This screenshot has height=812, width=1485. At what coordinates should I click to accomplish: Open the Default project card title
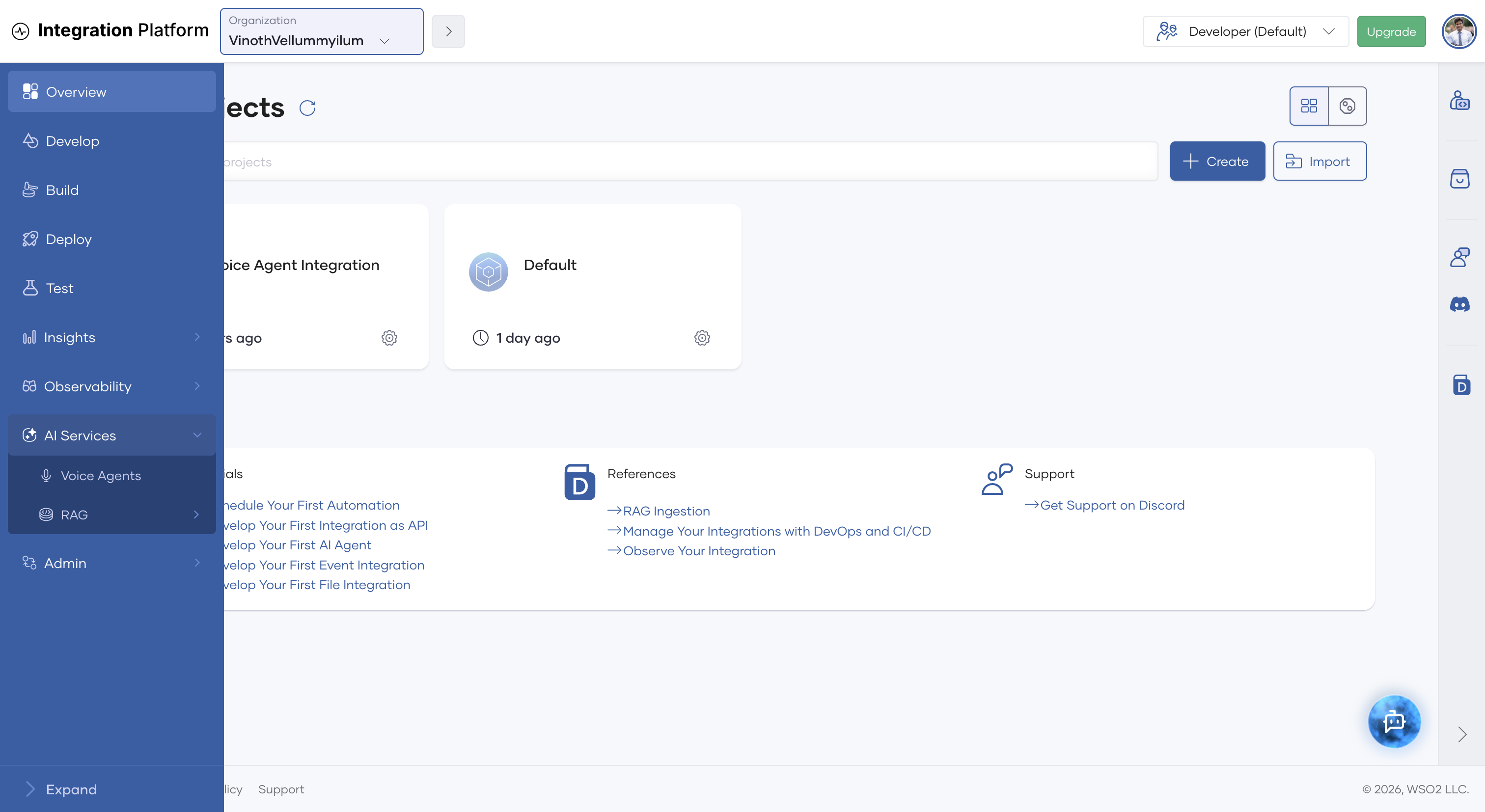pyautogui.click(x=550, y=265)
